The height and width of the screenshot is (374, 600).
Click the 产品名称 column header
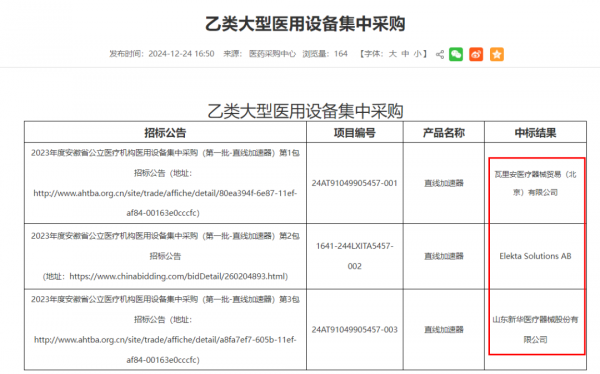click(x=443, y=133)
